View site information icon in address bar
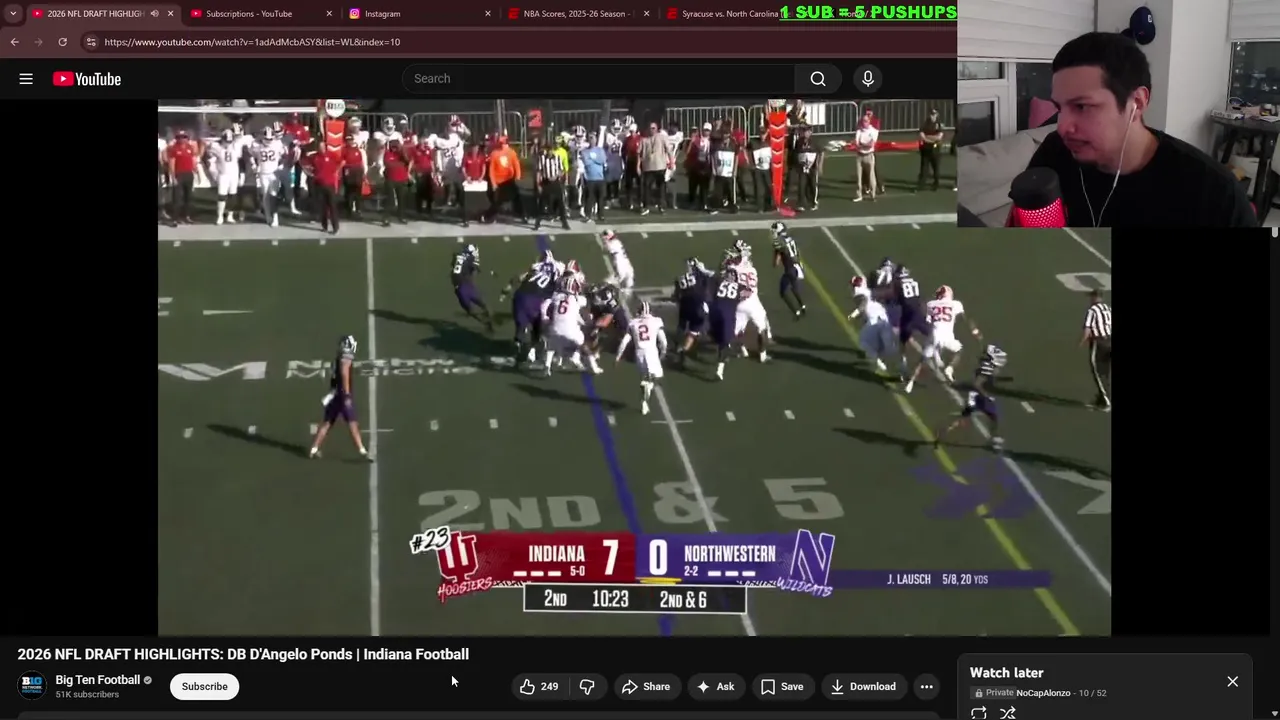The image size is (1280, 720). point(91,42)
